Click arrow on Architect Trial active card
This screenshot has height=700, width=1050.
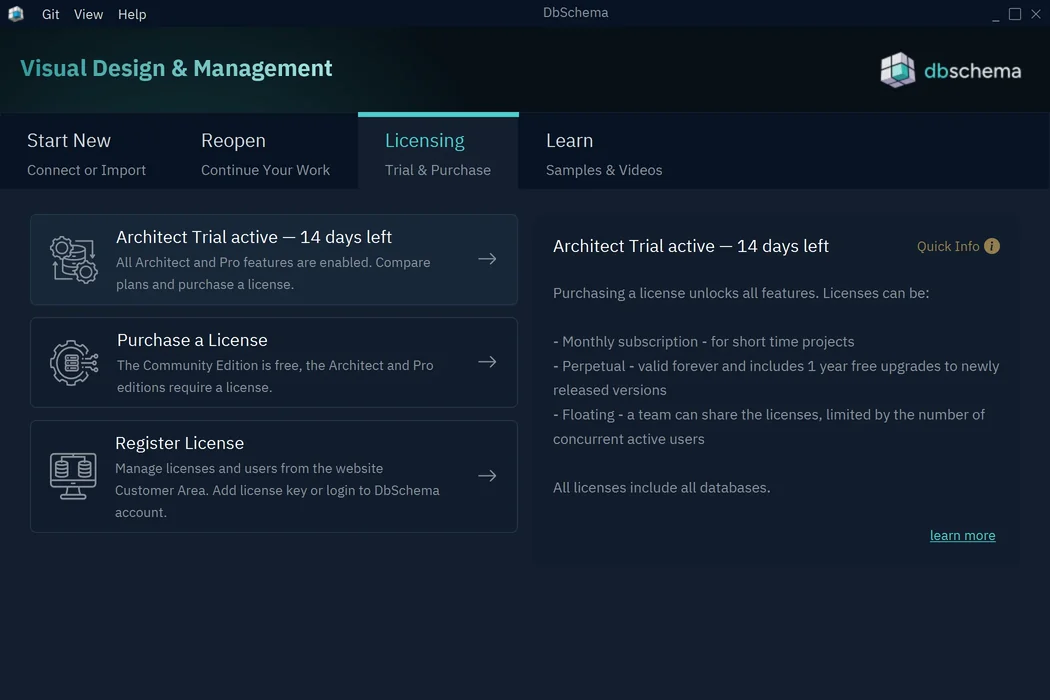coord(488,259)
